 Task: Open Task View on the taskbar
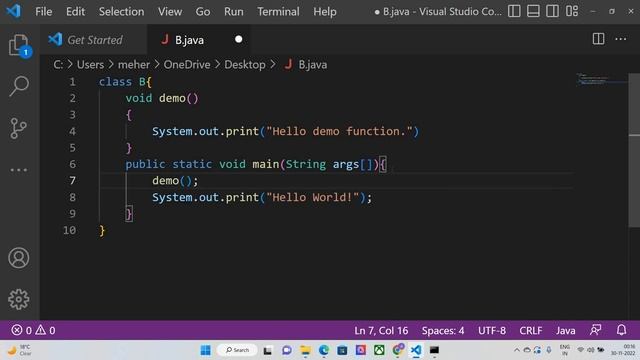[268, 350]
